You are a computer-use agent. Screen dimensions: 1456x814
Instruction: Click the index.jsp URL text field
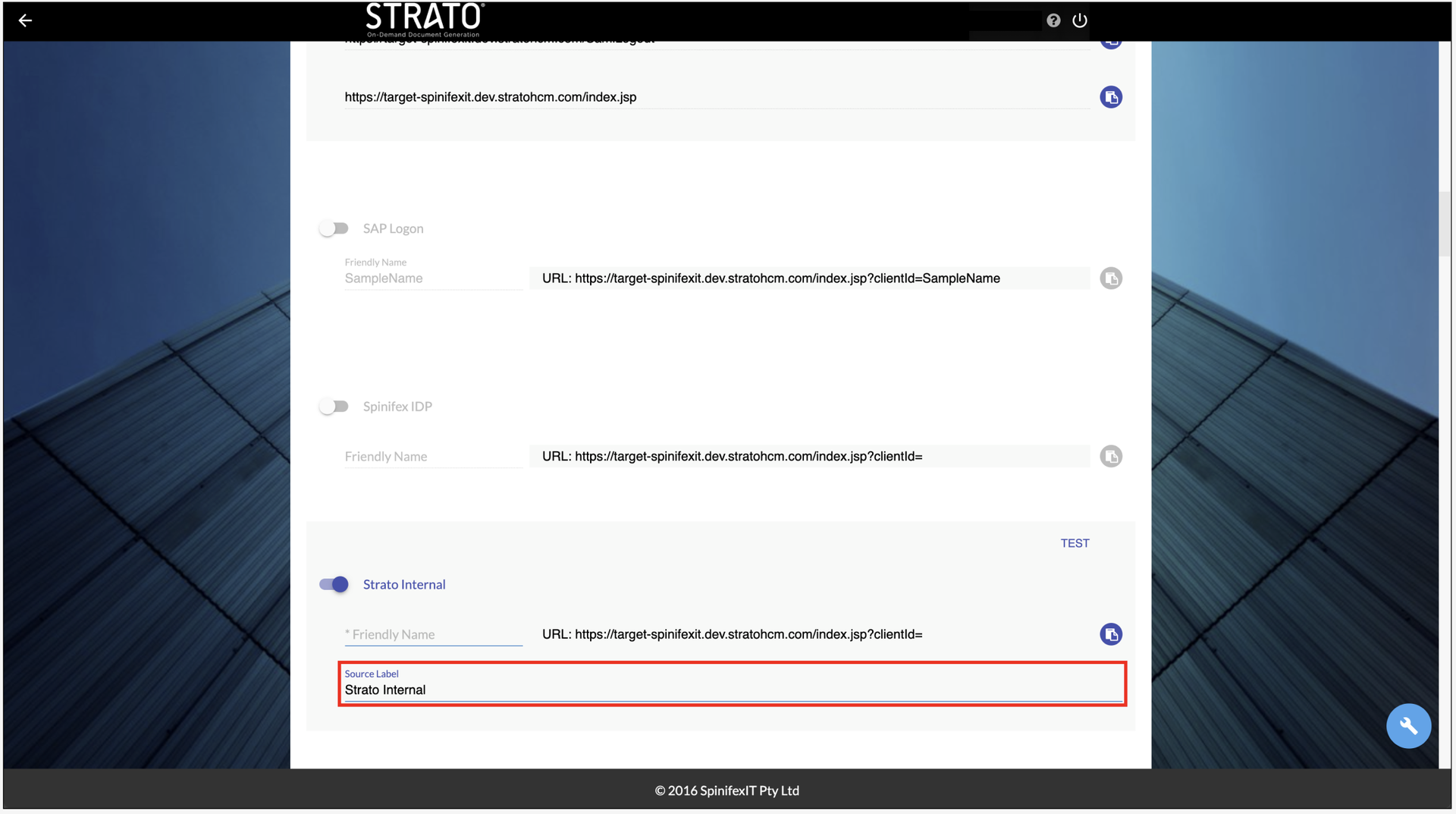(716, 97)
